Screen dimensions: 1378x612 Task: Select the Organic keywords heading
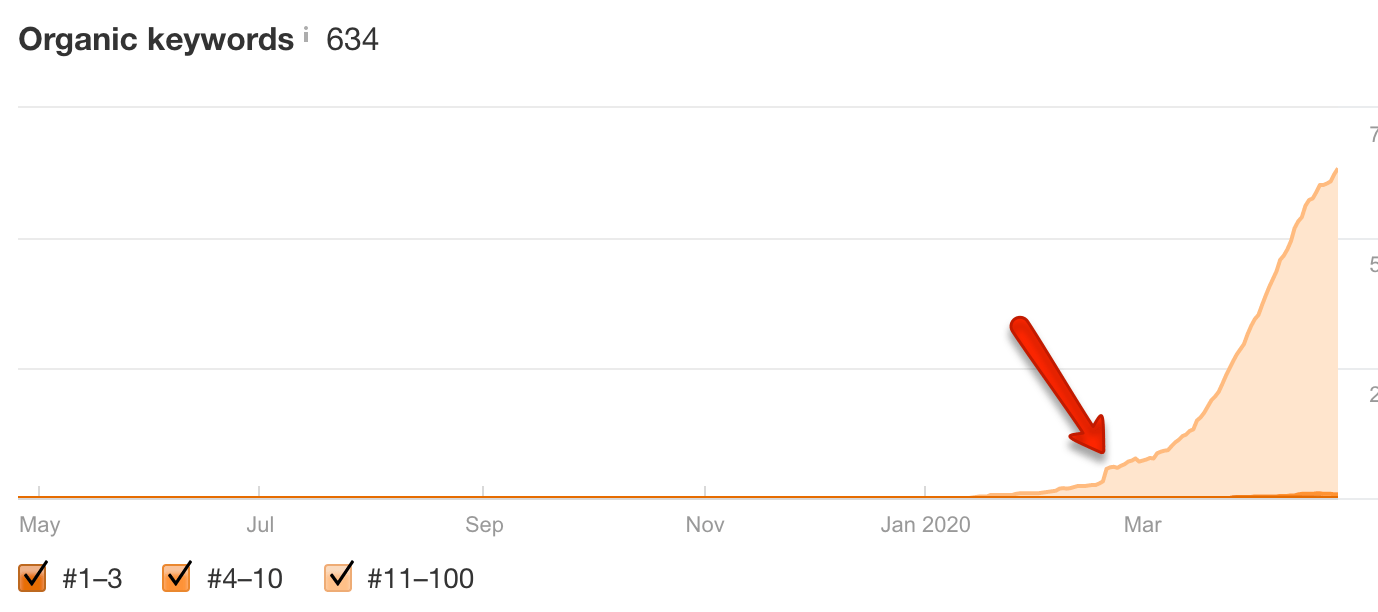(156, 40)
